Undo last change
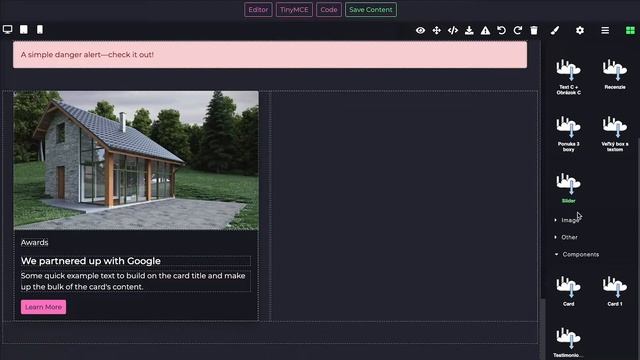640x360 pixels. tap(501, 30)
